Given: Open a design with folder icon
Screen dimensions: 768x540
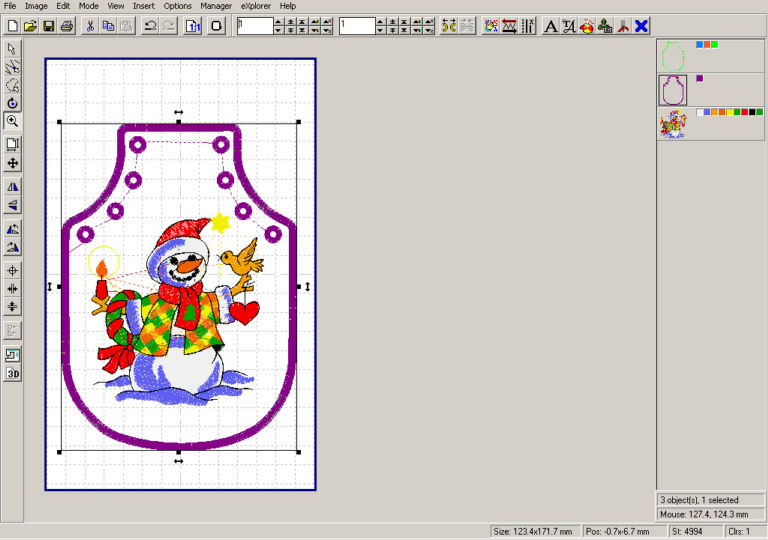Looking at the screenshot, I should (30, 26).
